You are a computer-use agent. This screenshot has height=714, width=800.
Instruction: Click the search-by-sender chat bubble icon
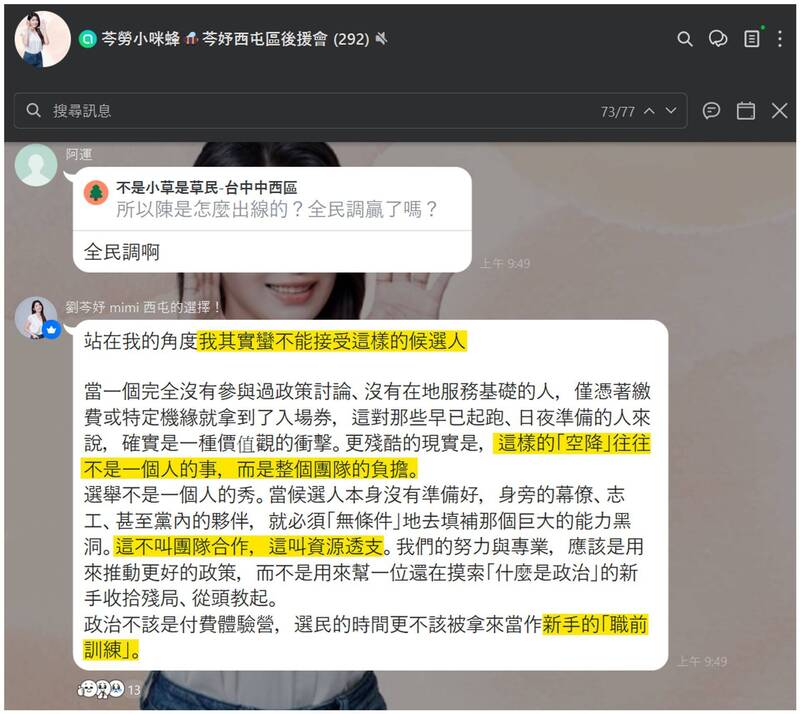pyautogui.click(x=711, y=110)
